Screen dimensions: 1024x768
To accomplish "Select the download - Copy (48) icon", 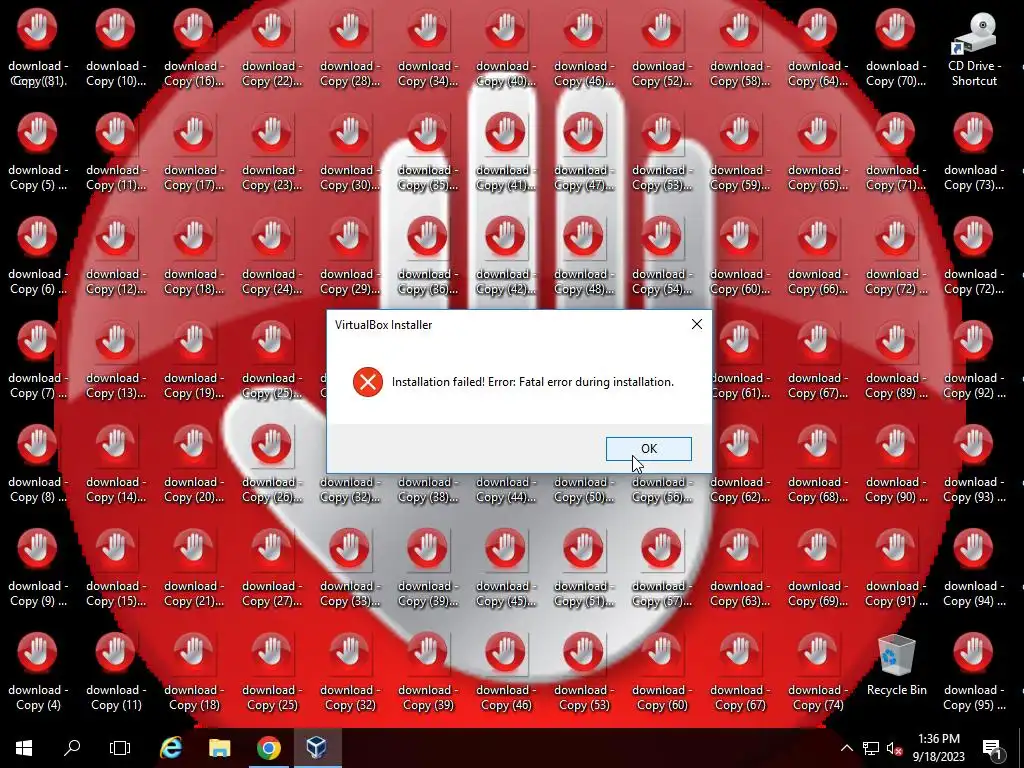I will click(584, 258).
